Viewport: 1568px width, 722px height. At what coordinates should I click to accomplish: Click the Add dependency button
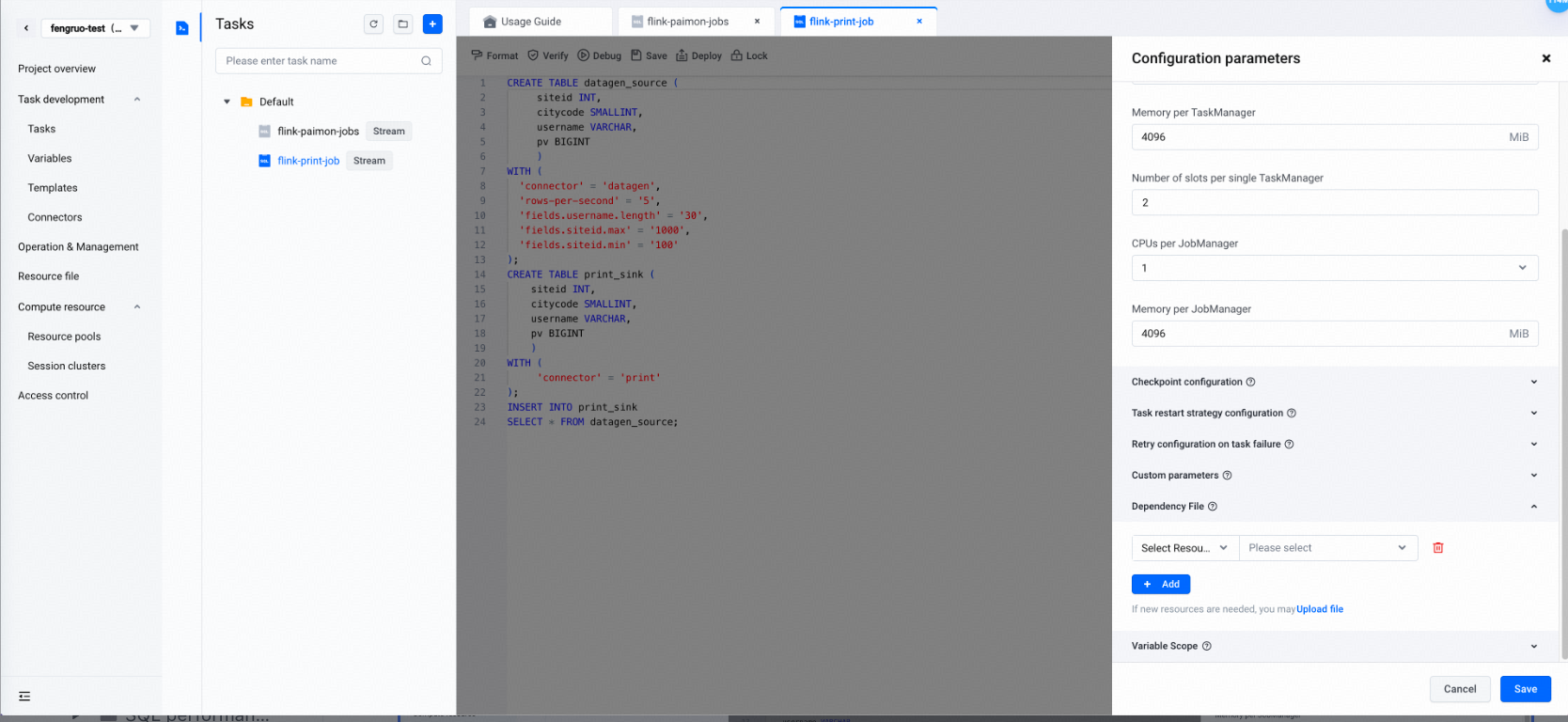pos(1161,584)
